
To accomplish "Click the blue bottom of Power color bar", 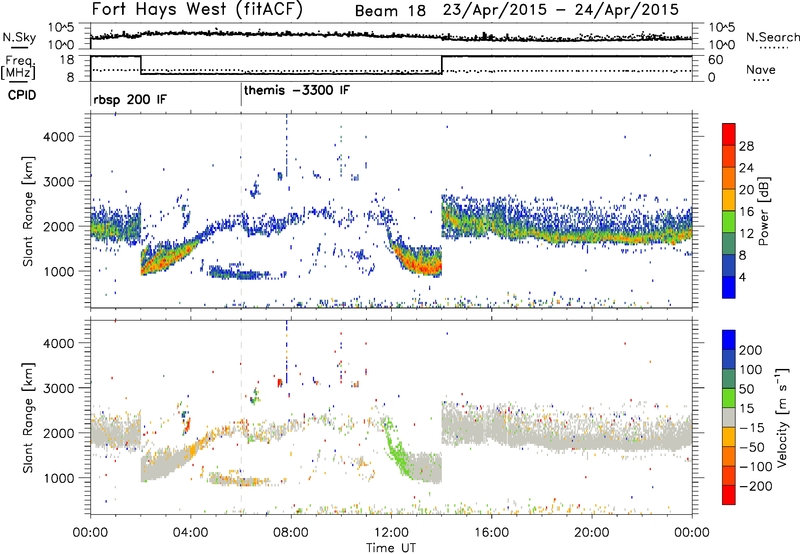I will click(x=729, y=287).
